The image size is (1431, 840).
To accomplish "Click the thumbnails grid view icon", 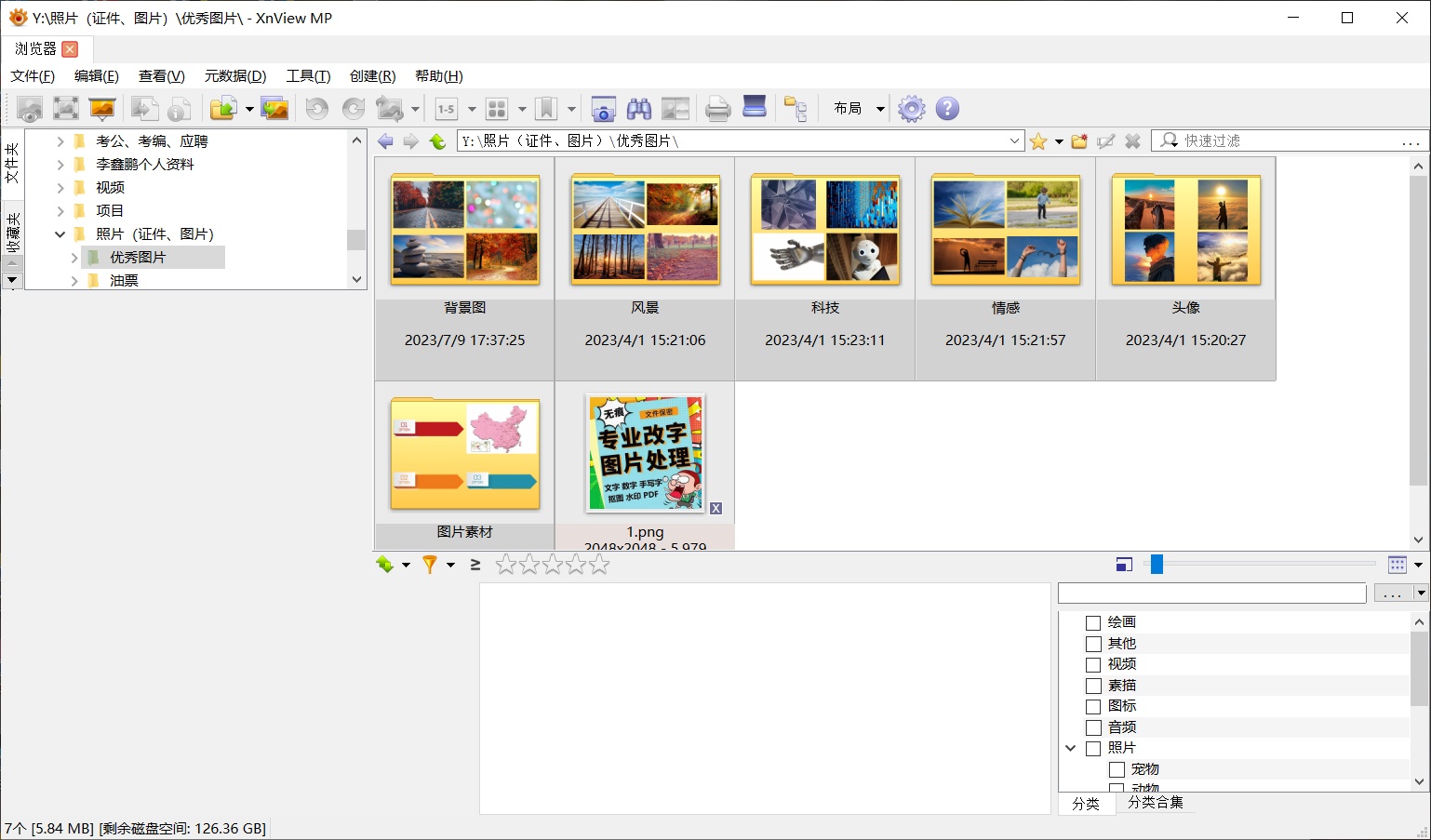I will point(497,109).
